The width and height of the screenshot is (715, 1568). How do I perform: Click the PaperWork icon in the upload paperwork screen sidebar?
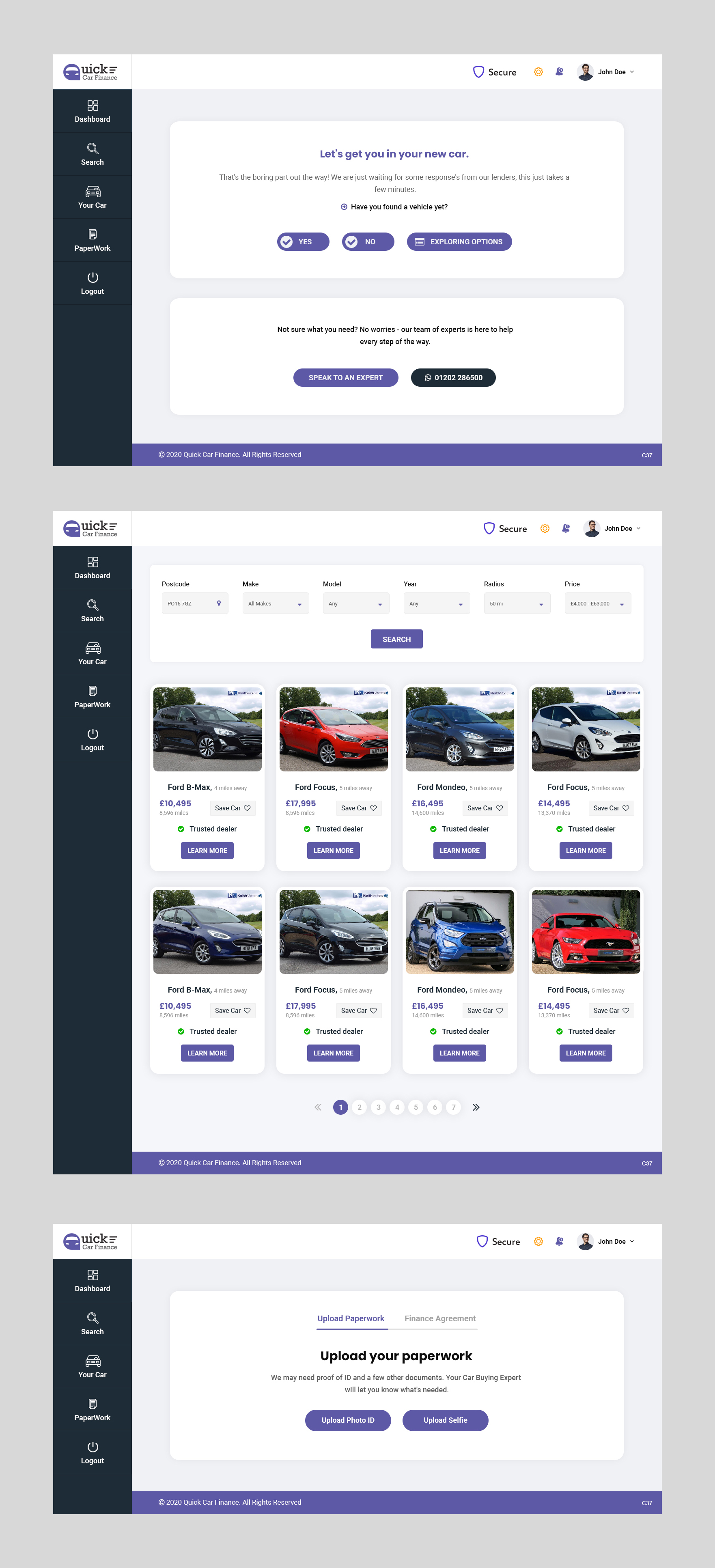click(x=93, y=1404)
